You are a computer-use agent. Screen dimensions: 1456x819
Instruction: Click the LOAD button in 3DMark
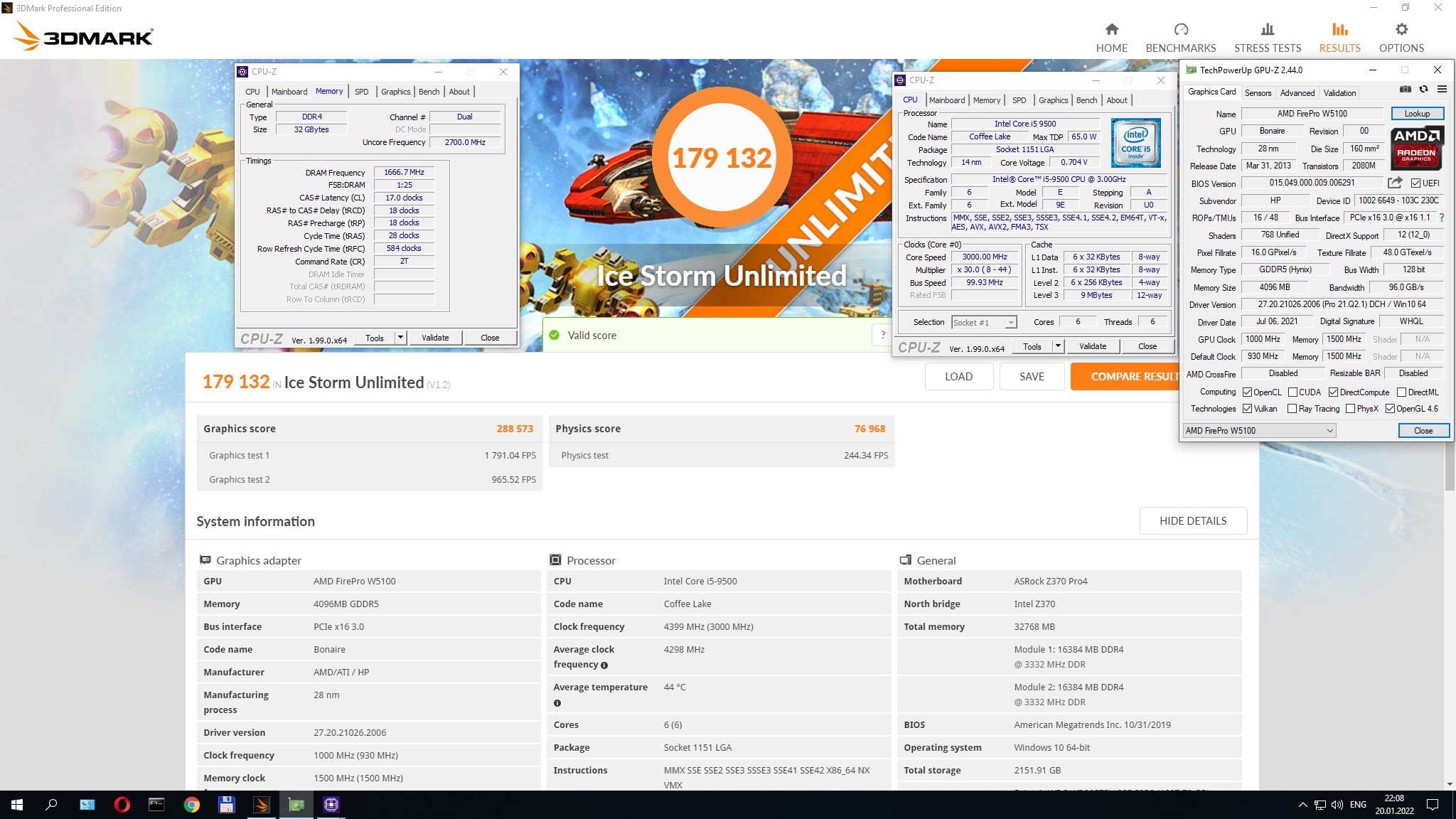[958, 377]
